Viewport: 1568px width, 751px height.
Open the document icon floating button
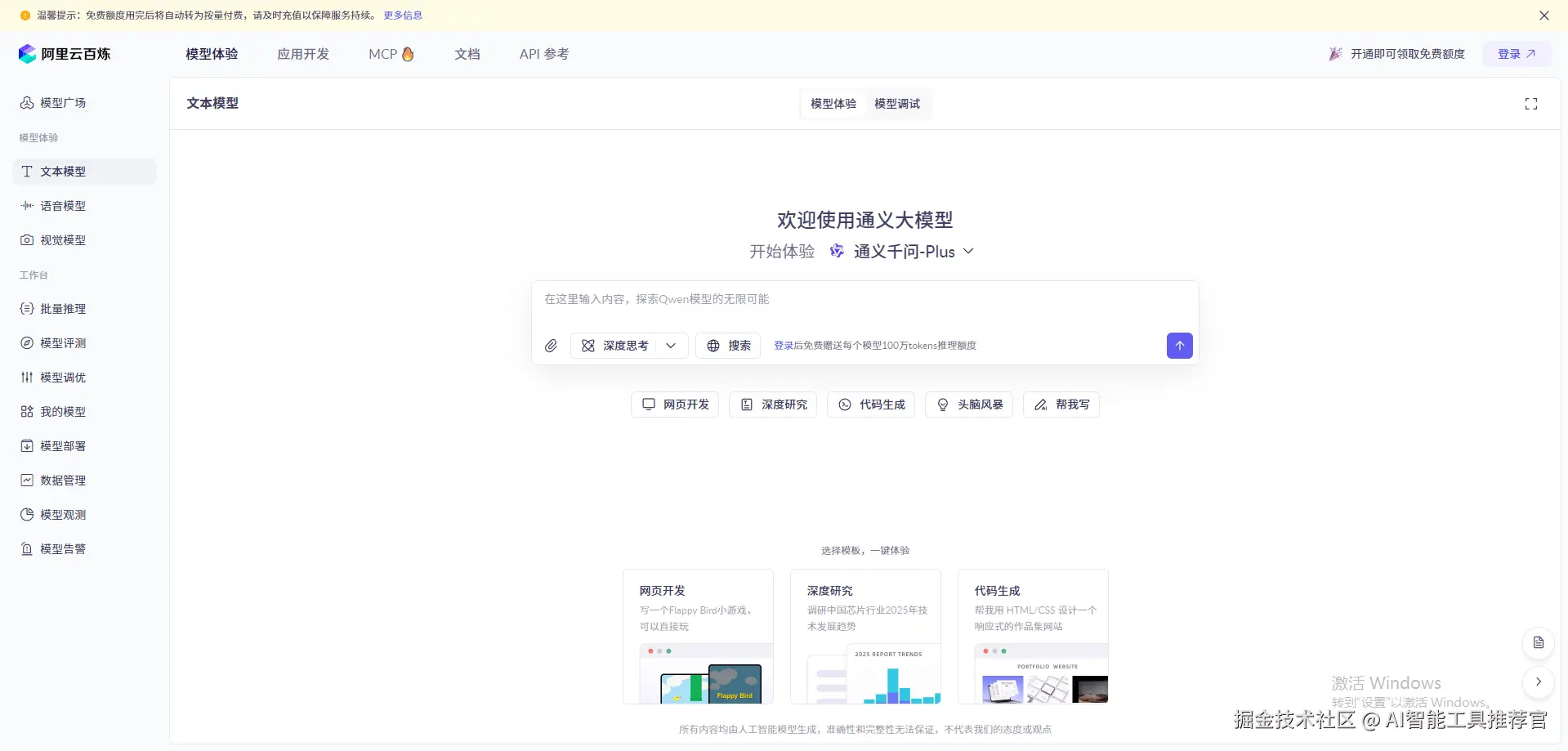click(1539, 642)
